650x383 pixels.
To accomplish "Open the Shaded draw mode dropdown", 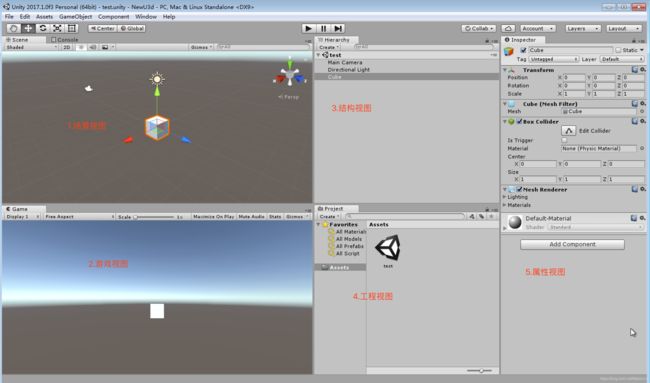I will coord(31,47).
